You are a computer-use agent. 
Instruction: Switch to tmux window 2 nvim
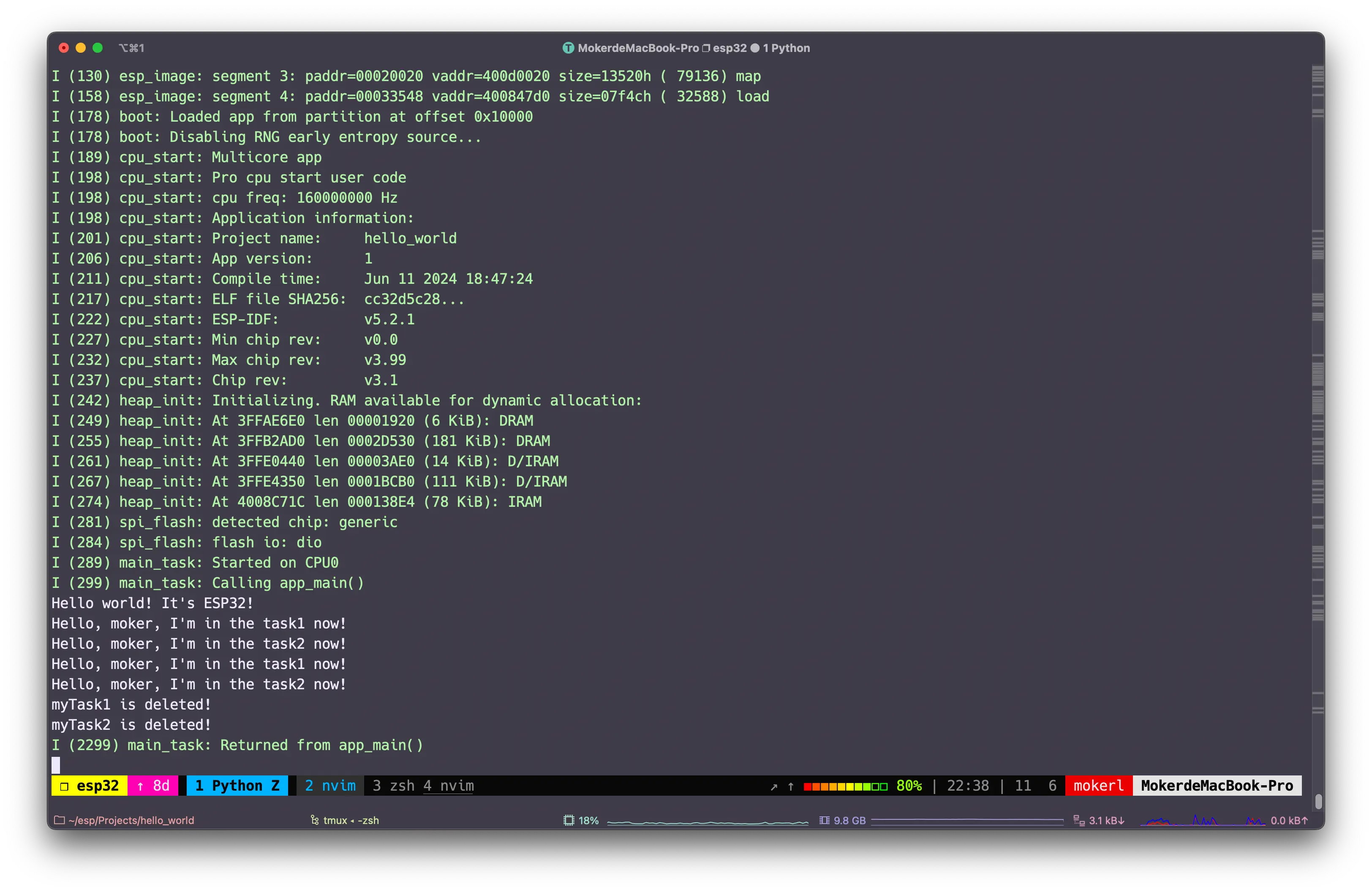pos(330,786)
